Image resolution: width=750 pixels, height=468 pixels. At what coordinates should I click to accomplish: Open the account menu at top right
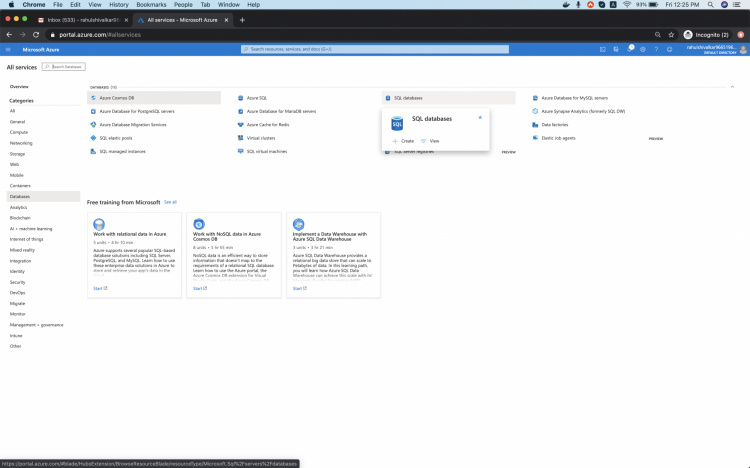714,48
